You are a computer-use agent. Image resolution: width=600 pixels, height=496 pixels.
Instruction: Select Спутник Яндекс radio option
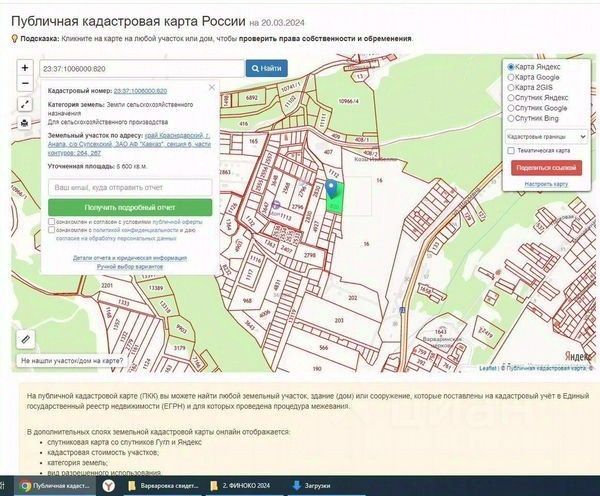click(511, 98)
